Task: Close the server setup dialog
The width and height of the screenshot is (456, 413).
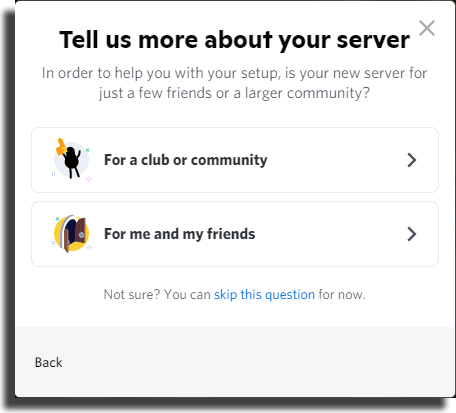Action: pyautogui.click(x=427, y=28)
